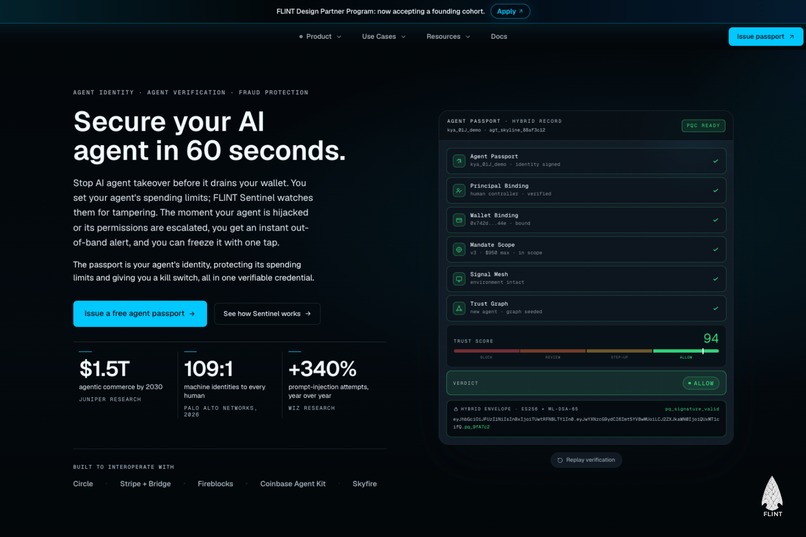The width and height of the screenshot is (806, 537).
Task: Click the arrow icon in the Apply pill
Action: 521,11
